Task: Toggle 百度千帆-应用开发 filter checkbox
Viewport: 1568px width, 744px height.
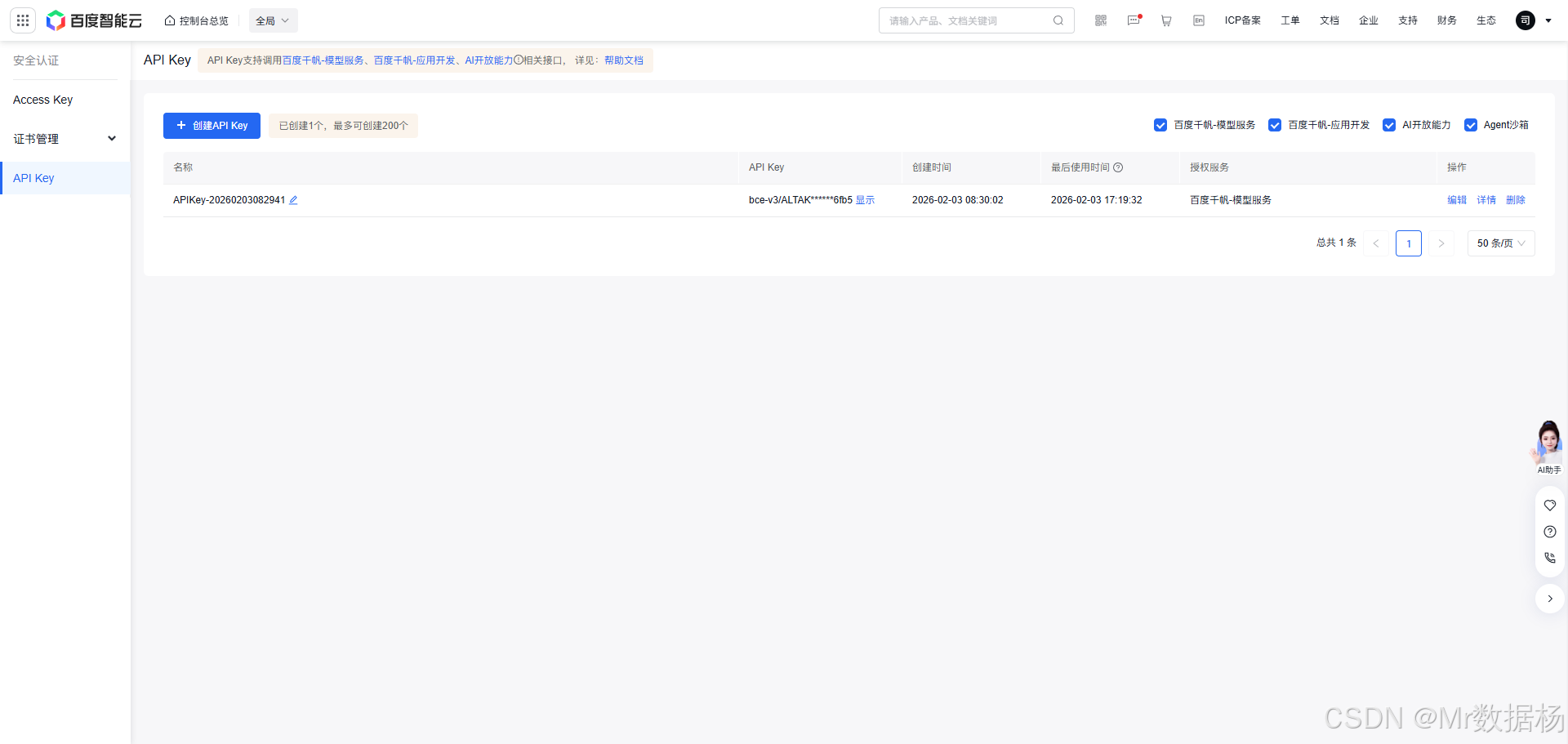Action: 1275,125
